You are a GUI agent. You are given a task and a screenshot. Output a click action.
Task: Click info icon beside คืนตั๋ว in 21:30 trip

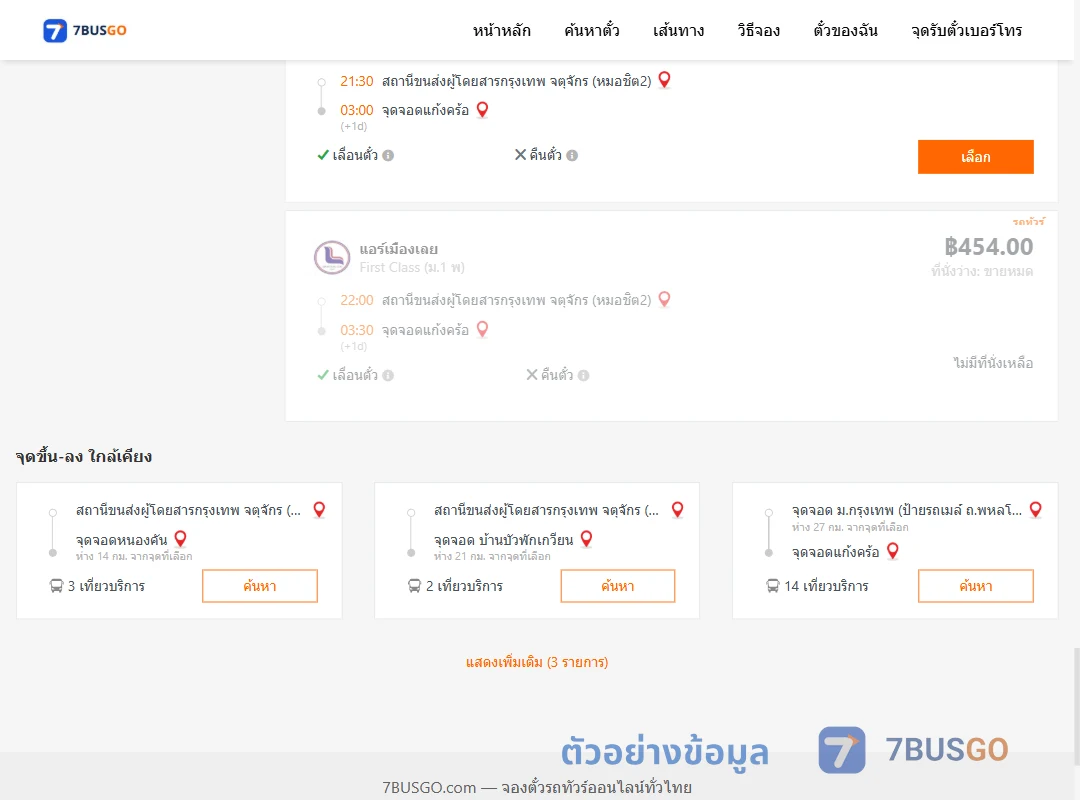[x=572, y=156]
